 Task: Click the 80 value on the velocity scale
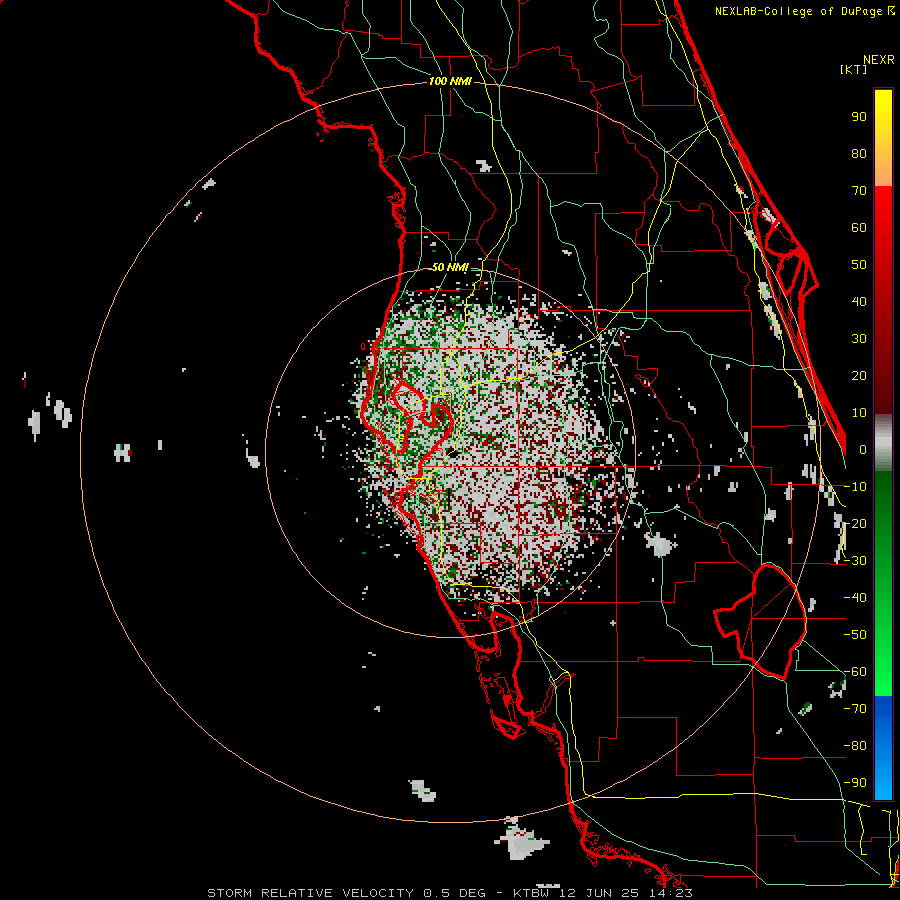[x=859, y=154]
